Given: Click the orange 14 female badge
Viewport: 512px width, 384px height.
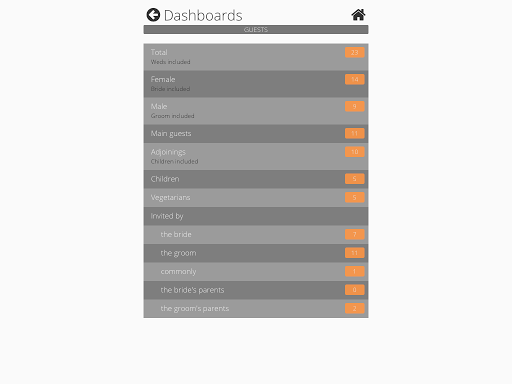Looking at the screenshot, I should 355,79.
